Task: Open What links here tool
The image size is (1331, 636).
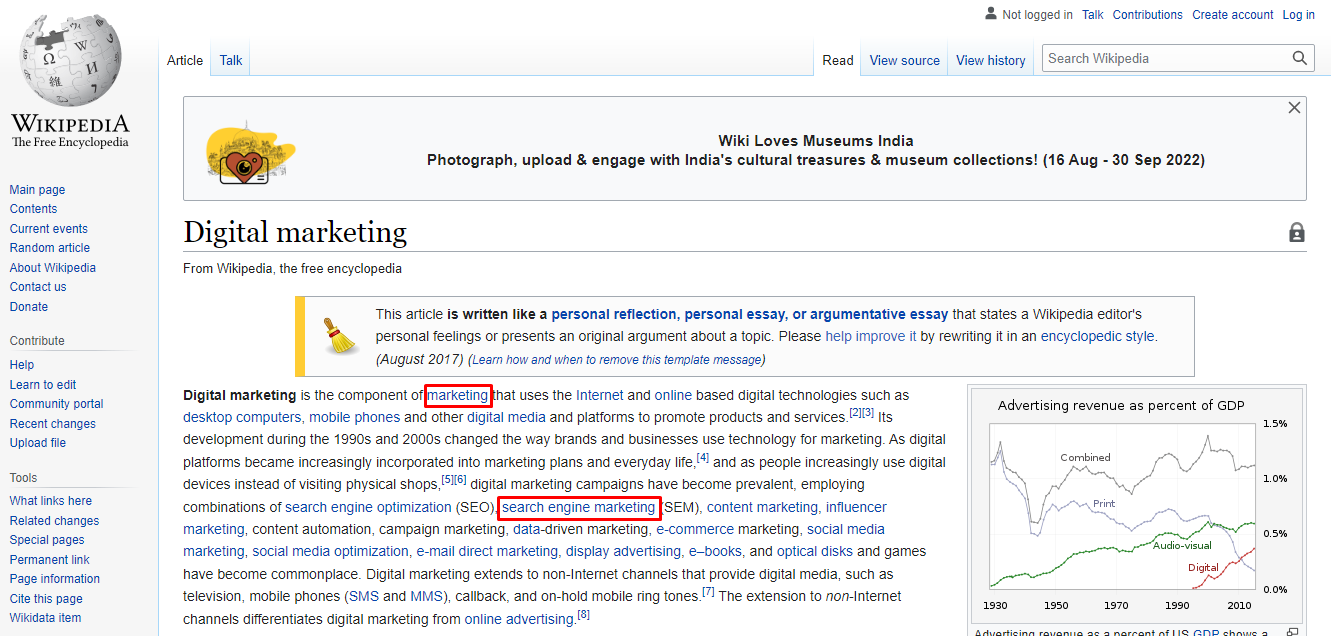Action: point(51,501)
